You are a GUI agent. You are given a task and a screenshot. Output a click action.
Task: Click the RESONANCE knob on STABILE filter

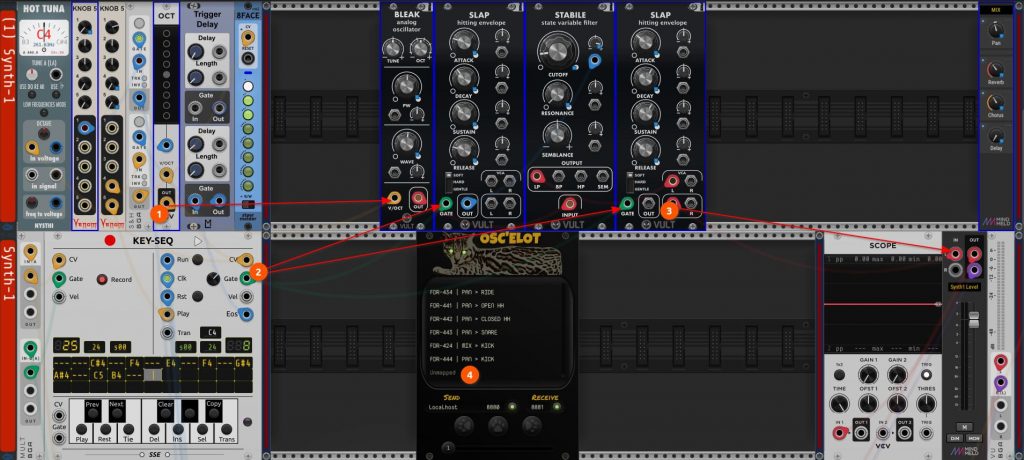556,93
